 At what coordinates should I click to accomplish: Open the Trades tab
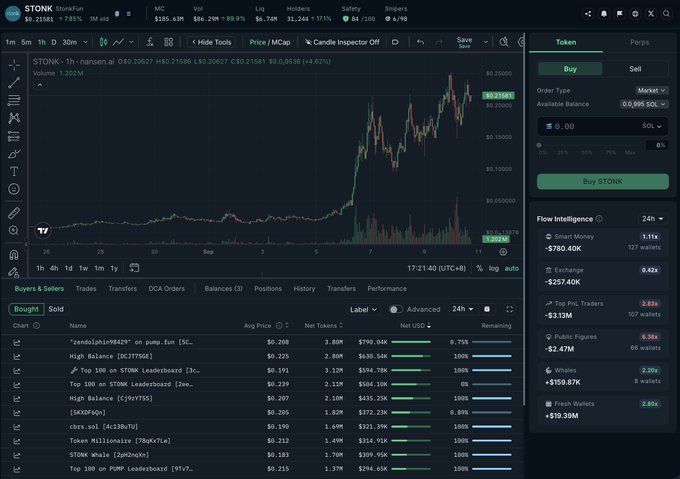(x=86, y=289)
